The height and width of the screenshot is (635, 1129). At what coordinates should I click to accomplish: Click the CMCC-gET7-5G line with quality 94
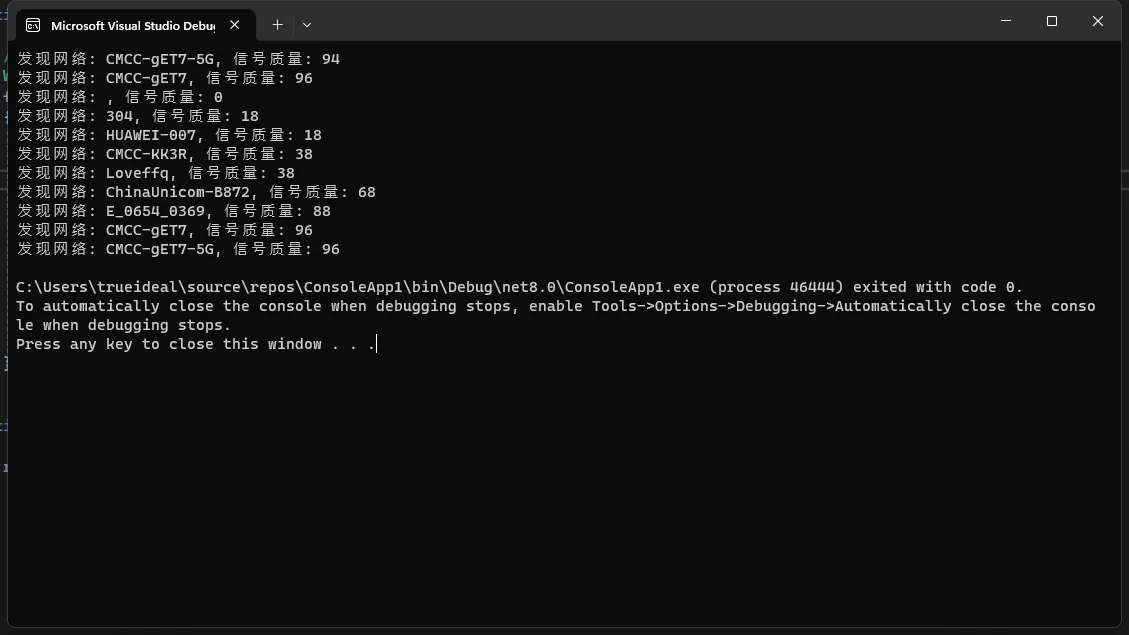click(x=178, y=58)
